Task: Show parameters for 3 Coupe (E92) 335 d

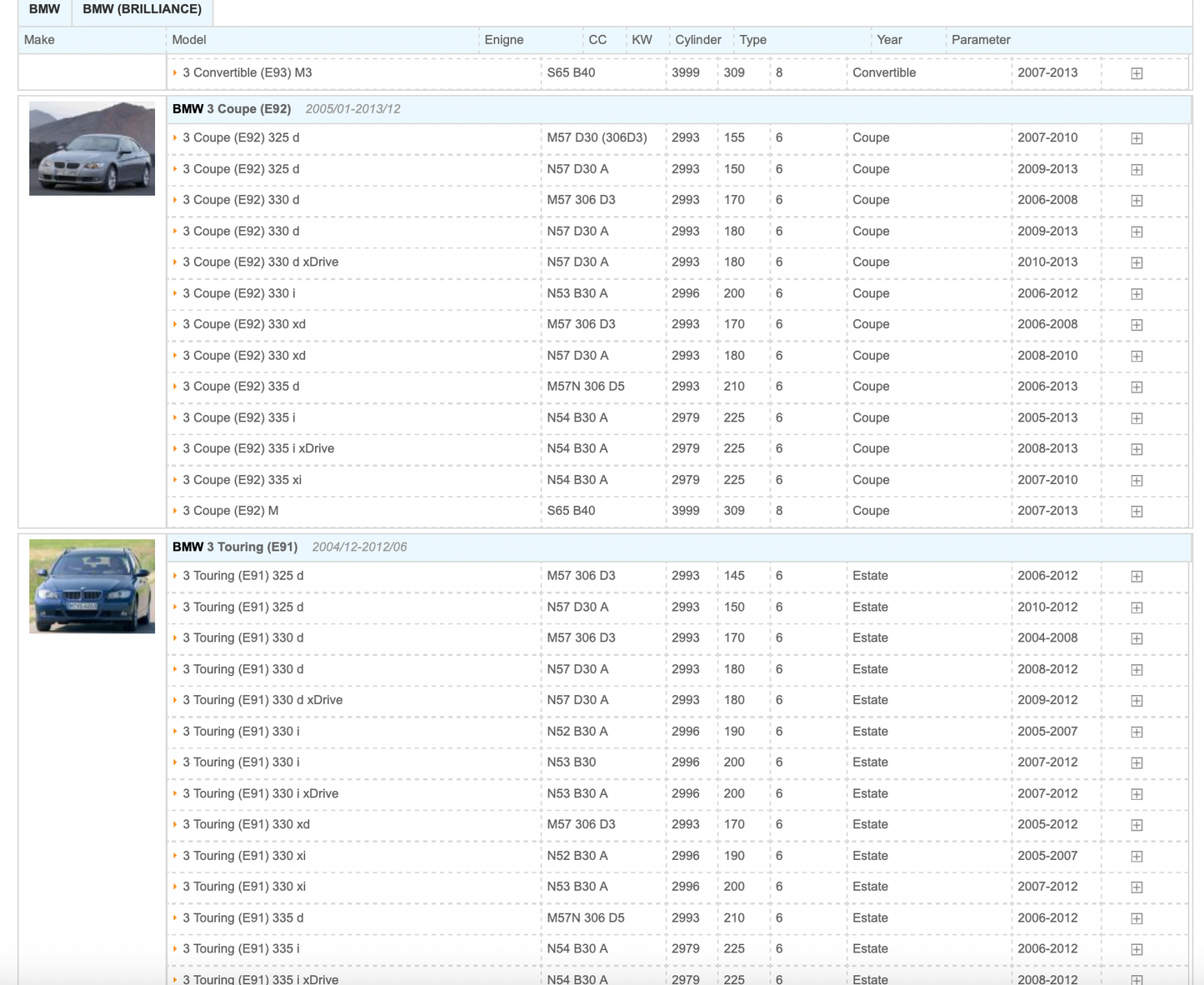Action: tap(1137, 387)
